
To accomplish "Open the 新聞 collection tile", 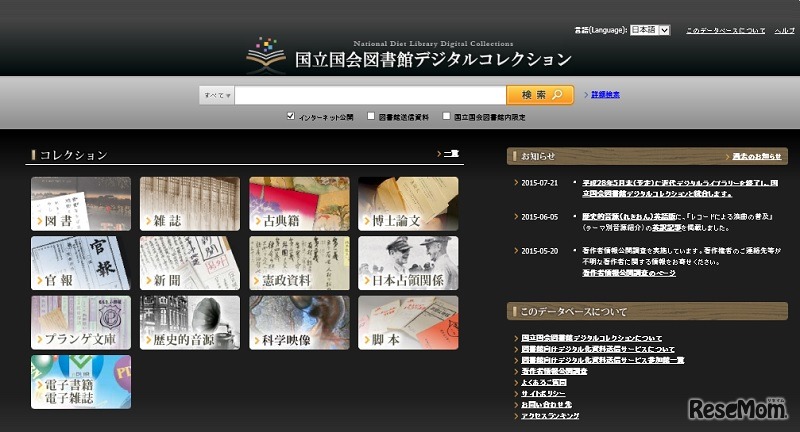I will pyautogui.click(x=190, y=263).
